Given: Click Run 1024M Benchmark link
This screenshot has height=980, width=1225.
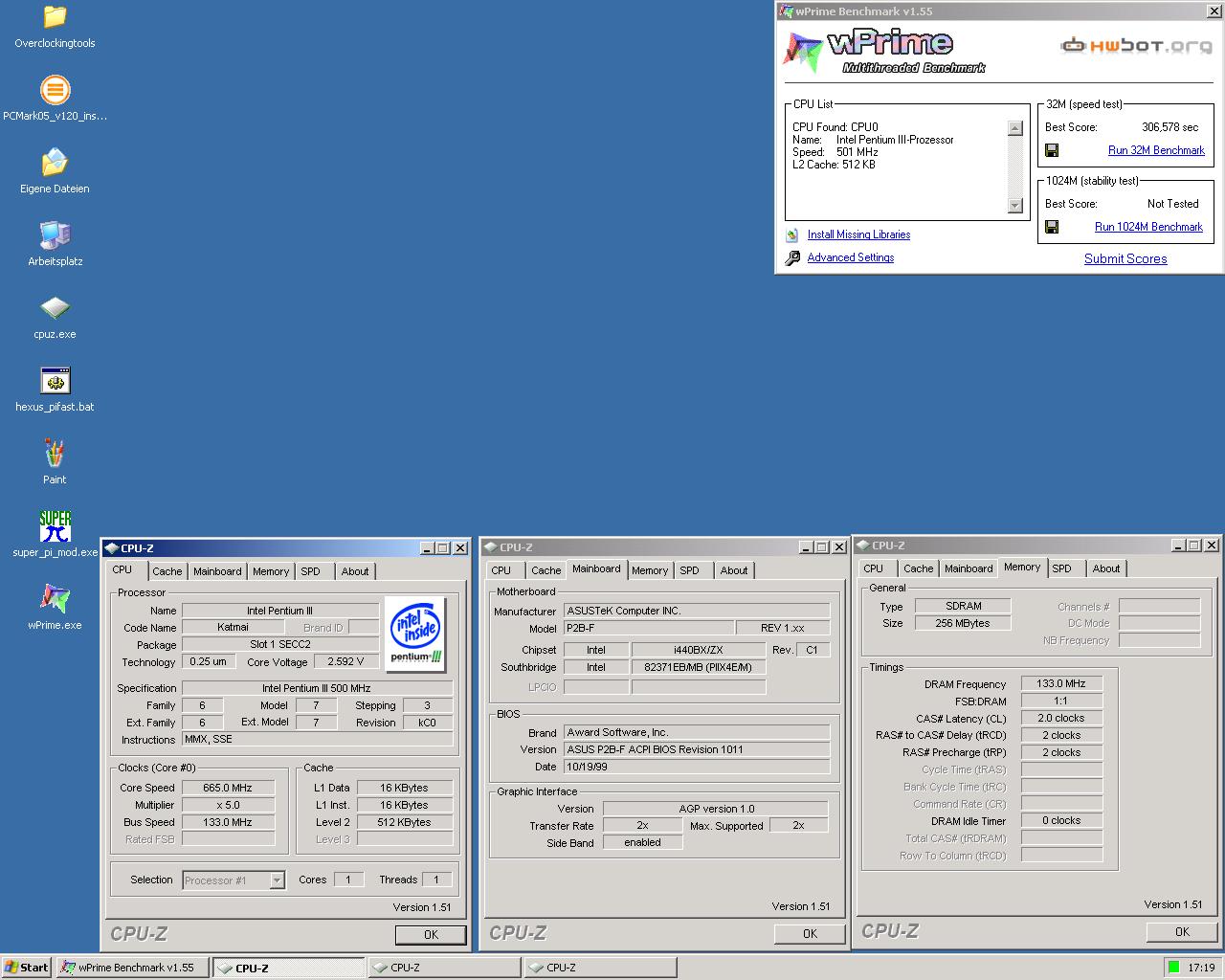Looking at the screenshot, I should pos(1148,227).
